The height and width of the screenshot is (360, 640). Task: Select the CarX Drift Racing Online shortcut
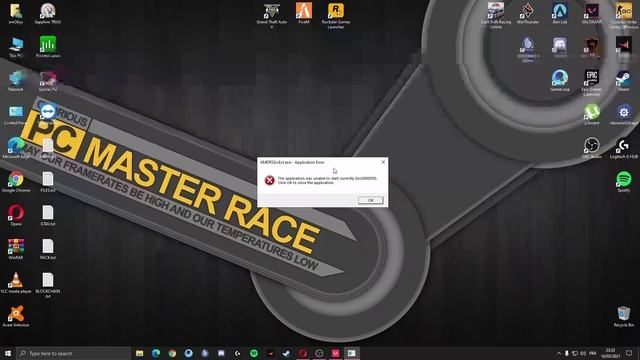496,16
